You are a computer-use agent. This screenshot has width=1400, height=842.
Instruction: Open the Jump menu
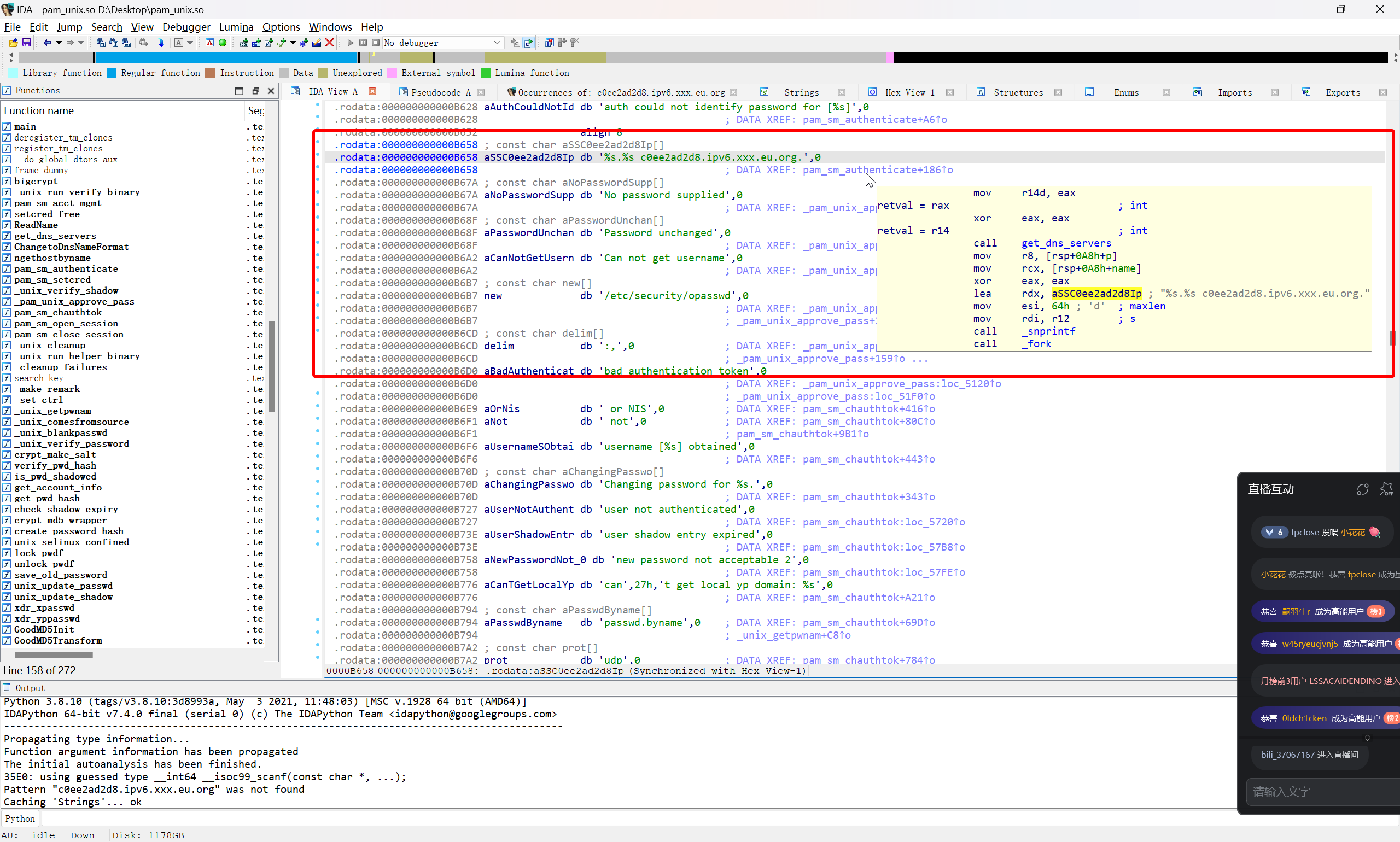[69, 27]
